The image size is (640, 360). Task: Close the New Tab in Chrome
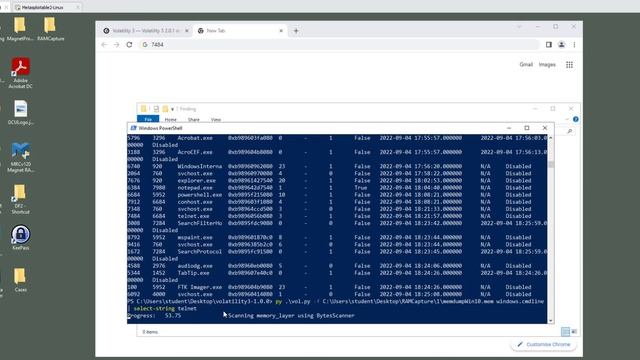[x=281, y=31]
